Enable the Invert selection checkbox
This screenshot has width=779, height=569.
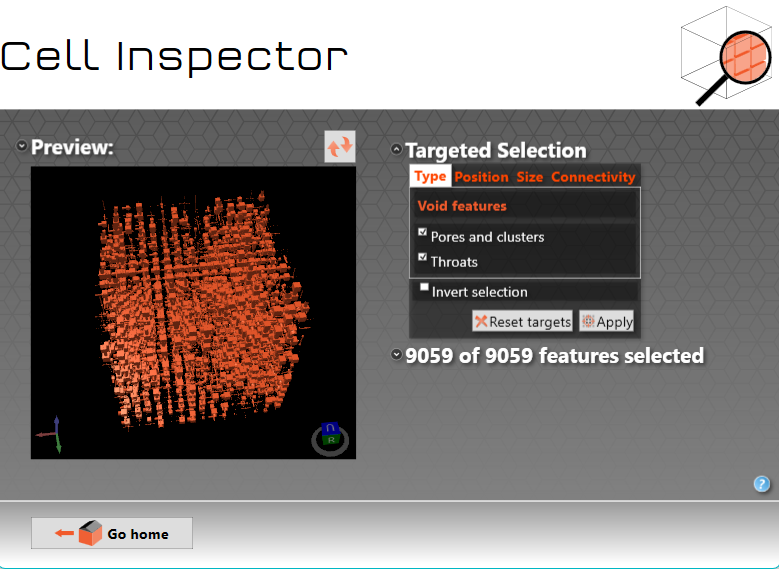click(425, 288)
